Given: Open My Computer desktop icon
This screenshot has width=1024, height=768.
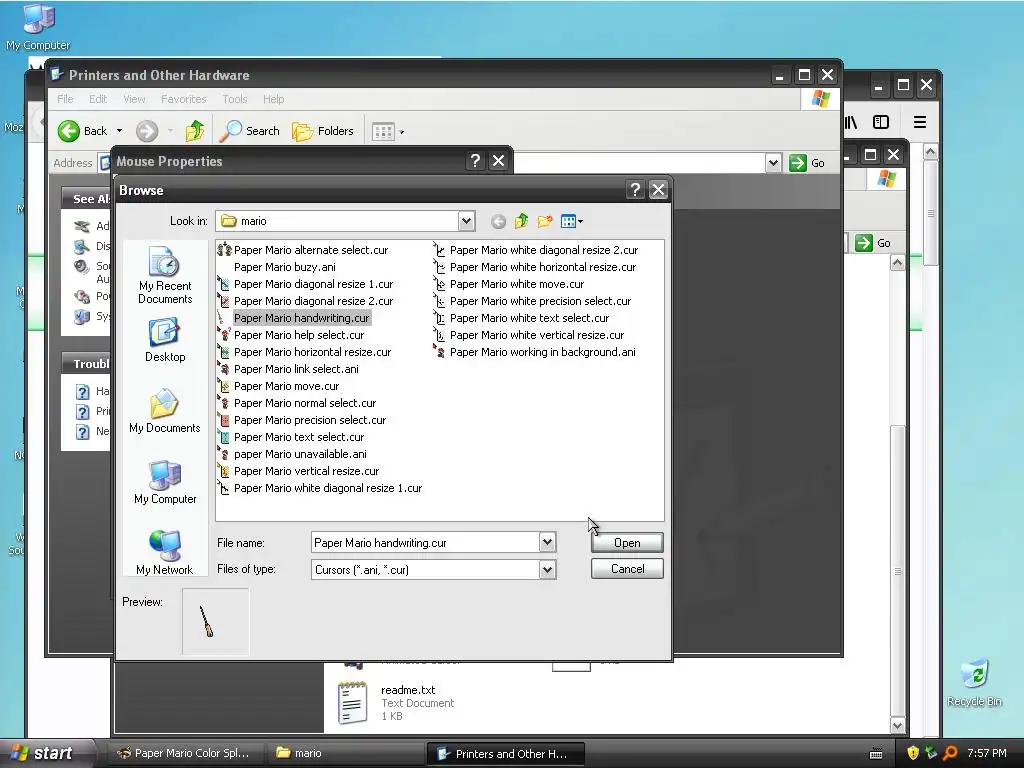Looking at the screenshot, I should coord(38,27).
